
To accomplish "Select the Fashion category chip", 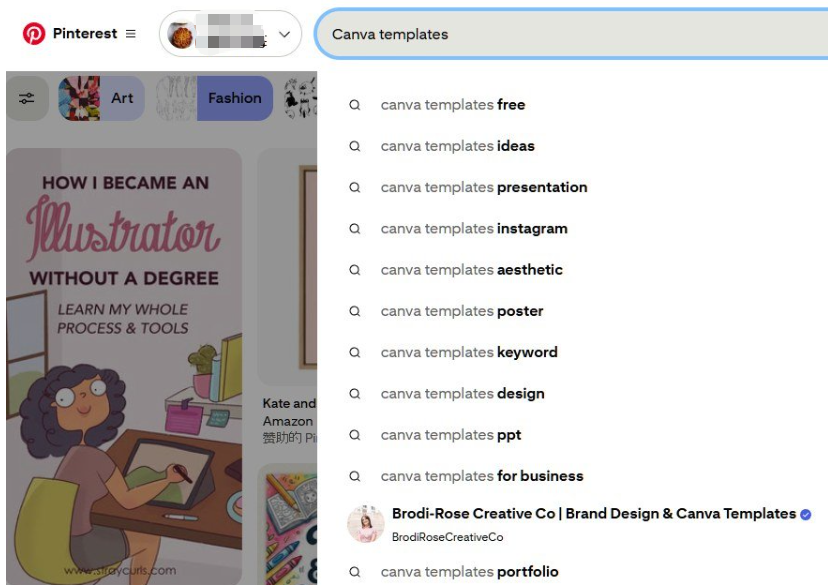I will coord(215,98).
